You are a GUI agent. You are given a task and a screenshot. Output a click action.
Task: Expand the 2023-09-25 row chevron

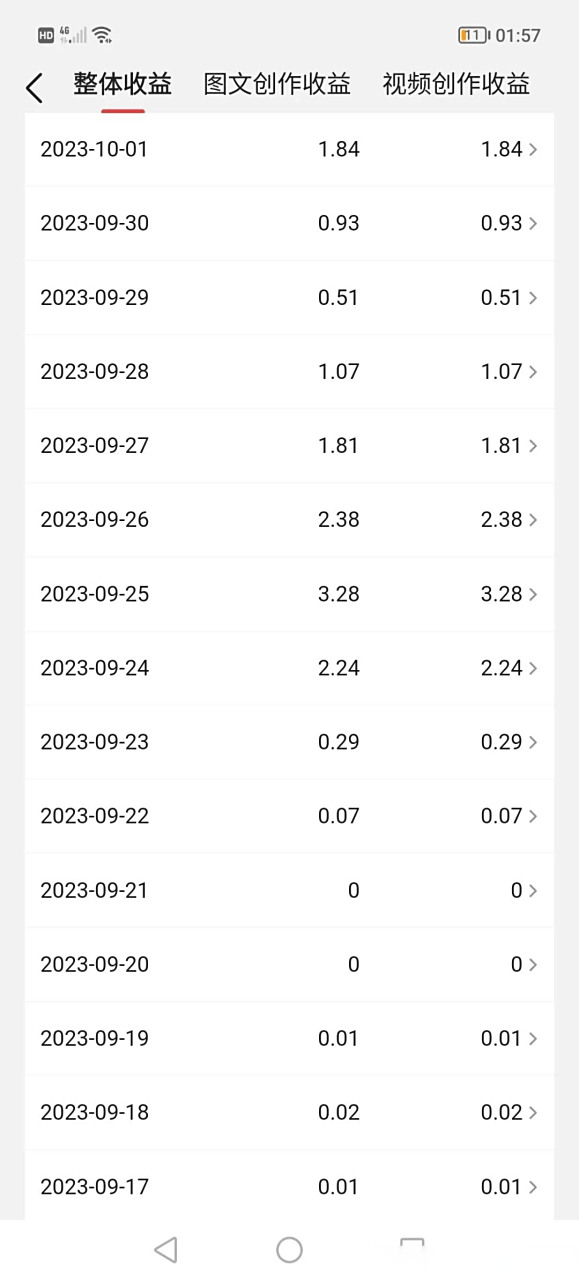tap(533, 594)
